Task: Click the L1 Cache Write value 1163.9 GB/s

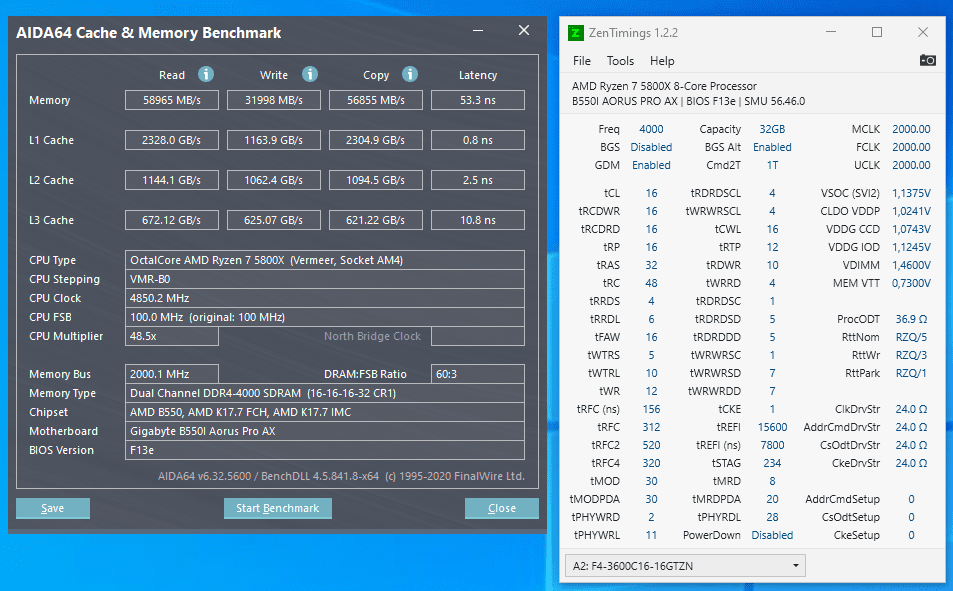Action: click(x=274, y=140)
